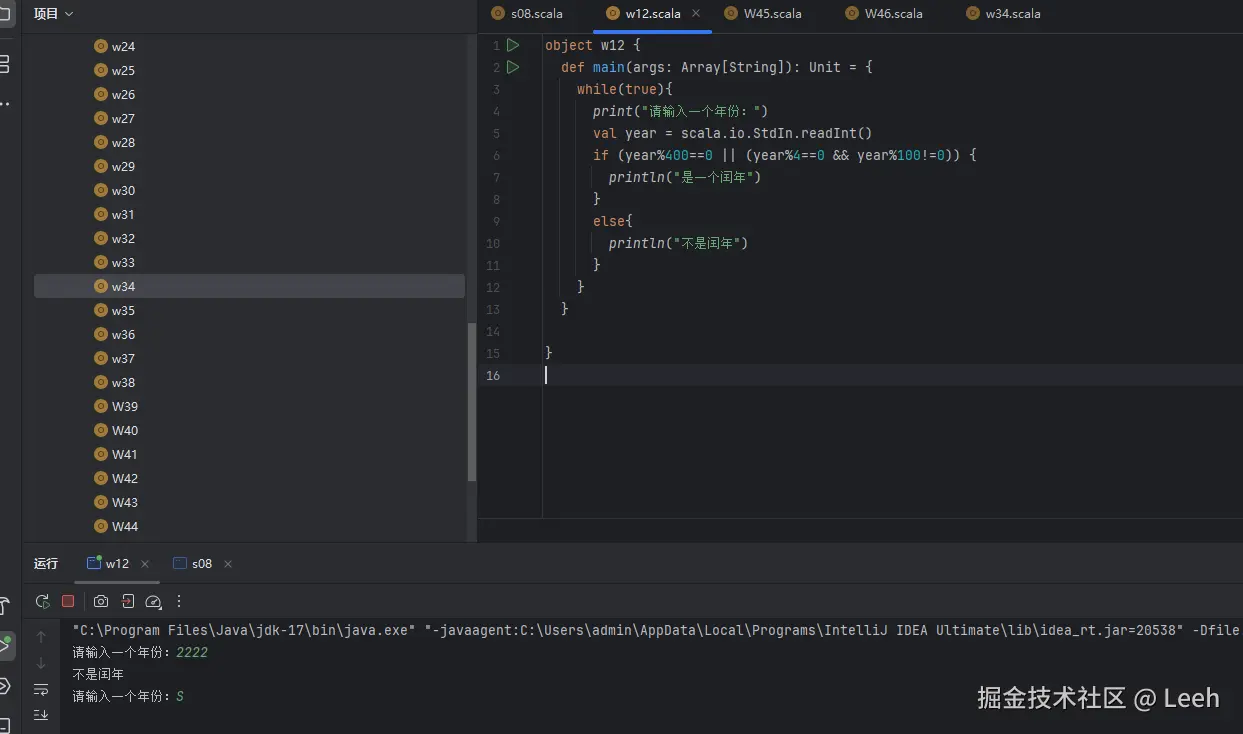
Task: Select the highlighted w34 tree row
Action: 249,287
